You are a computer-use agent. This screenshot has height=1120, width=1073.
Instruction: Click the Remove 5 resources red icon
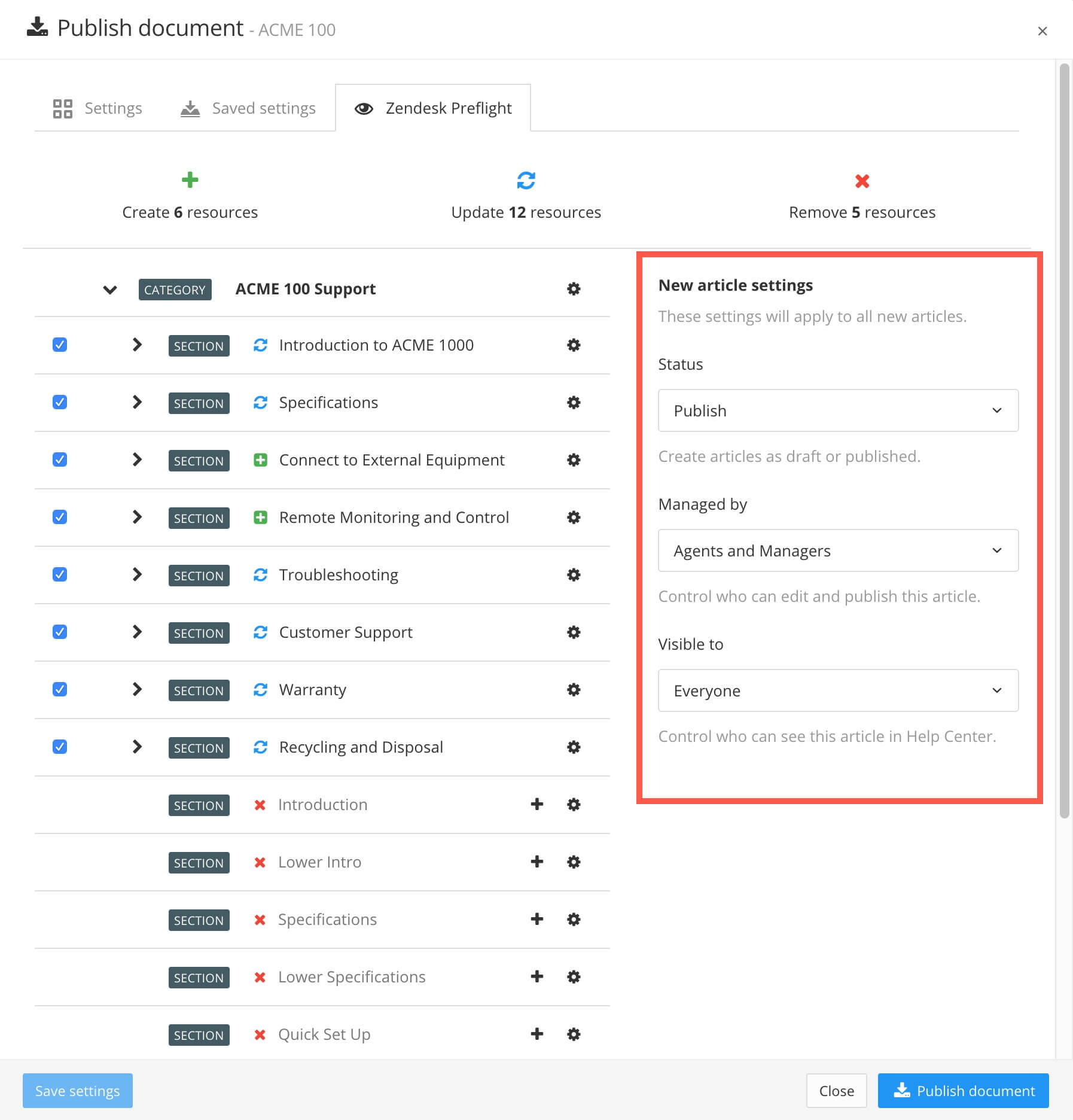click(x=861, y=180)
